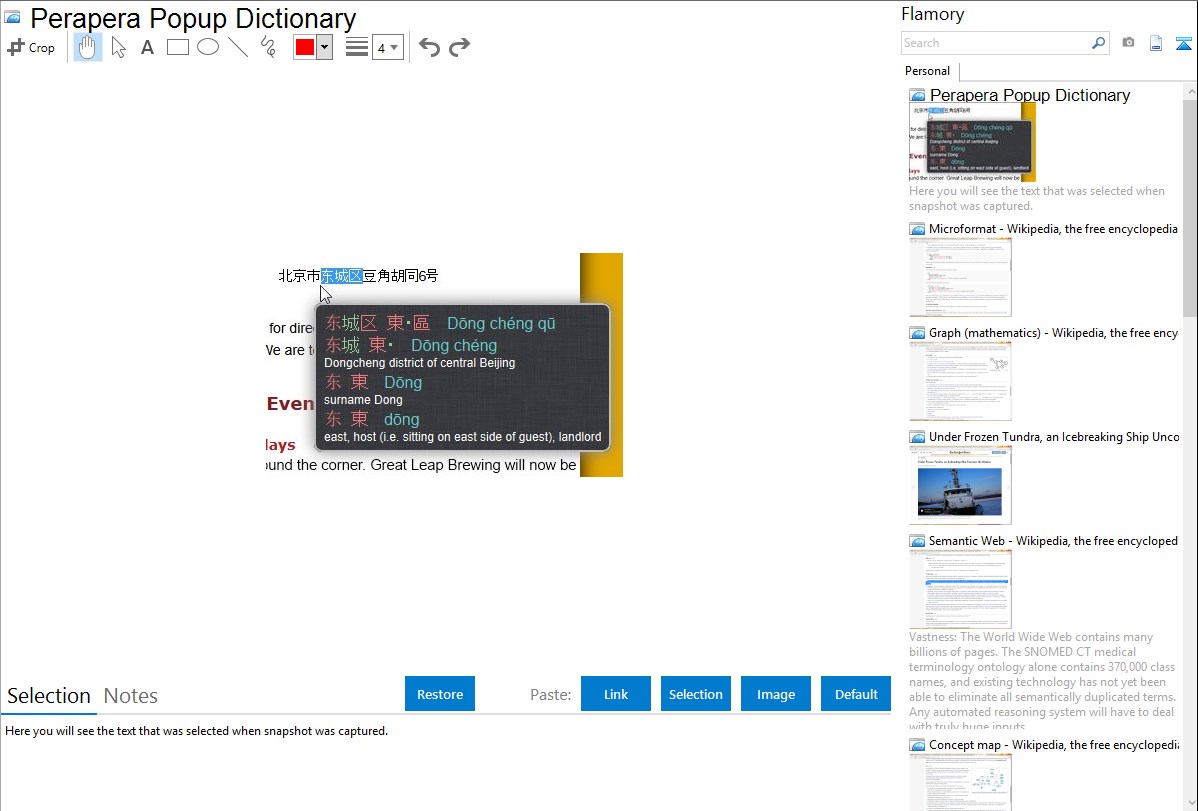The width and height of the screenshot is (1198, 811).
Task: Click the snapshot icon beside the main title
Action: pyautogui.click(x=12, y=17)
